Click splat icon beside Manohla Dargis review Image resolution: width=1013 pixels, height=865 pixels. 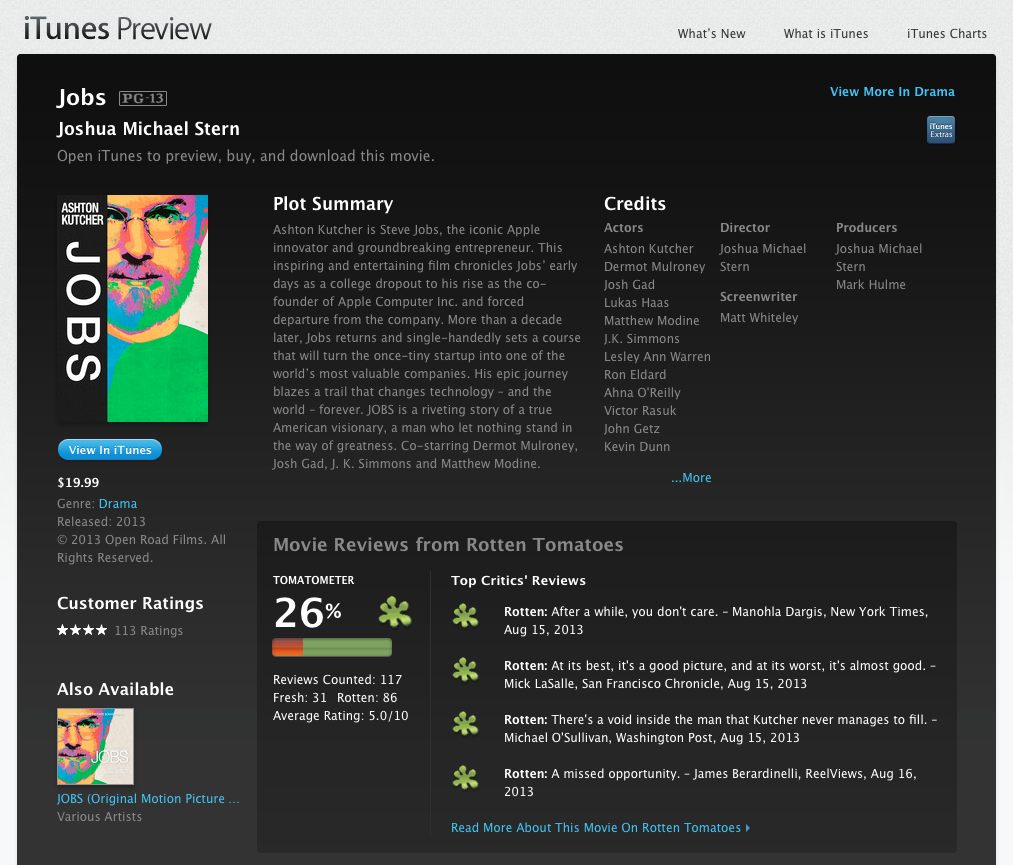point(465,616)
